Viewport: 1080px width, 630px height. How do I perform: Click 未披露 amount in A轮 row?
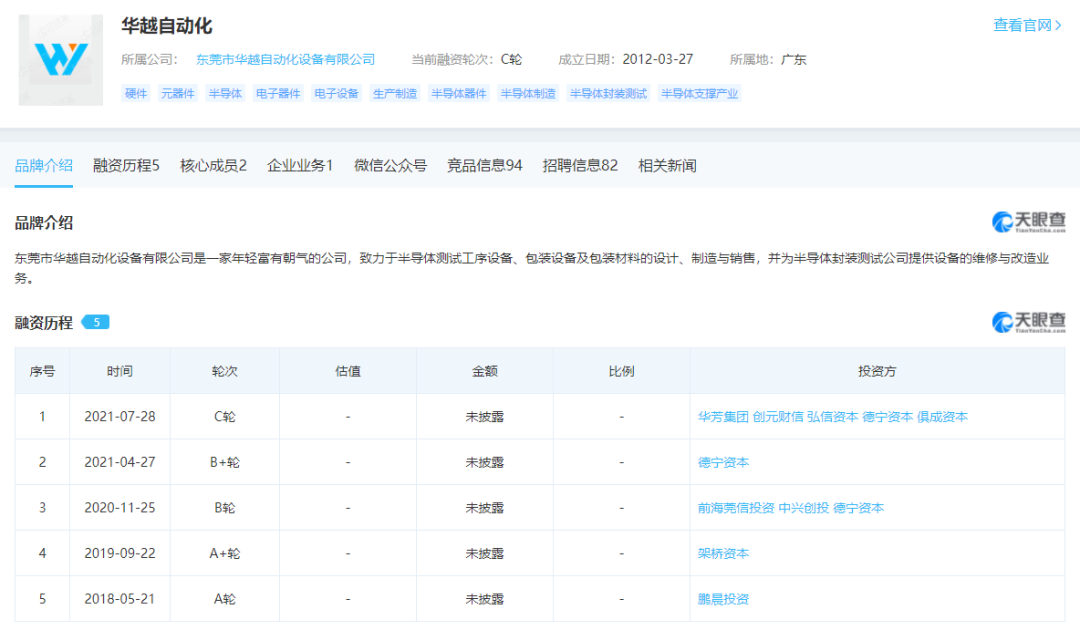click(x=484, y=598)
